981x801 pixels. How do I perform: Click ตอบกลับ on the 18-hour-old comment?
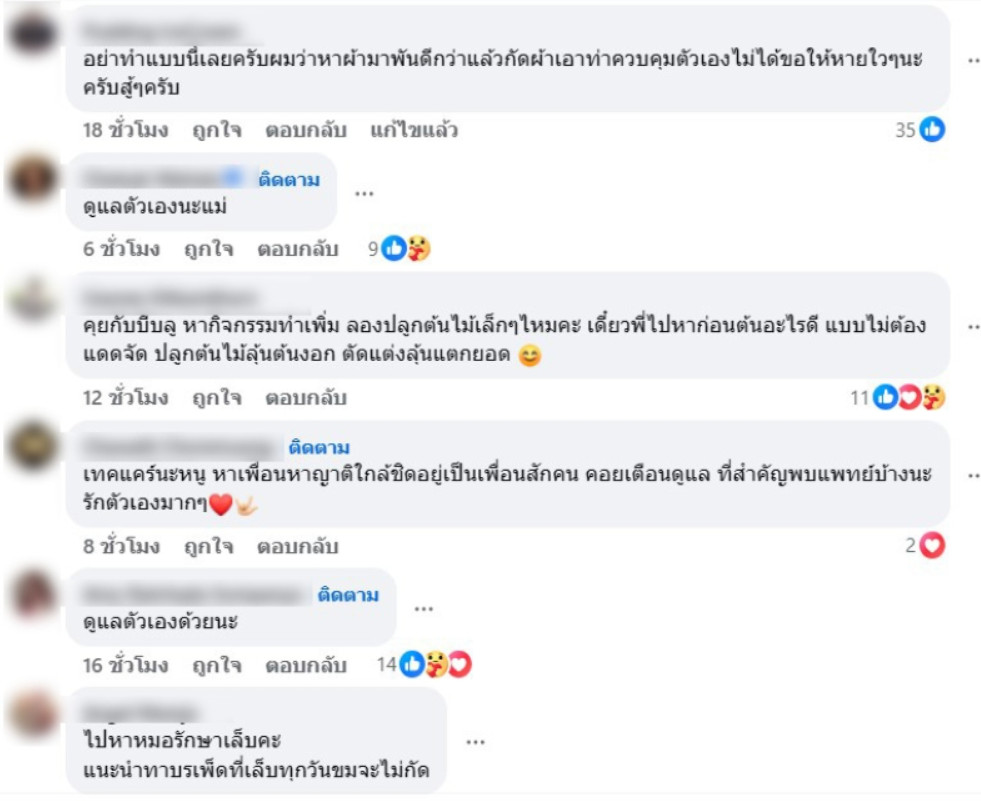(306, 130)
